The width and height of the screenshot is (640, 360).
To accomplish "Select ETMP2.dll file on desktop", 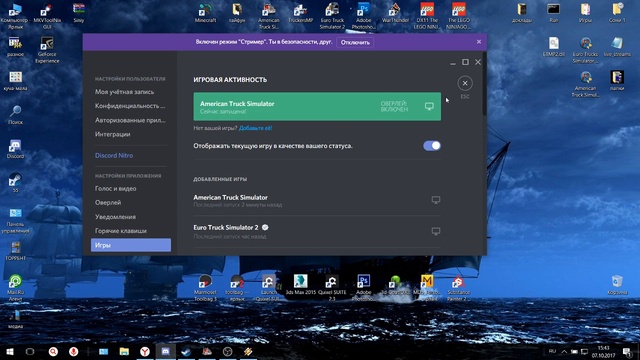I will pyautogui.click(x=553, y=47).
